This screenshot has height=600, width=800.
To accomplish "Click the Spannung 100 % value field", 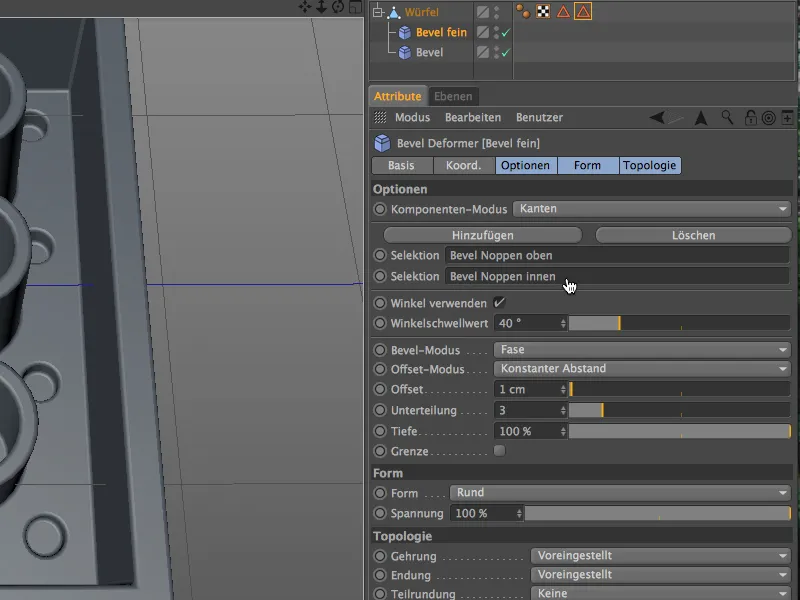I will 483,513.
